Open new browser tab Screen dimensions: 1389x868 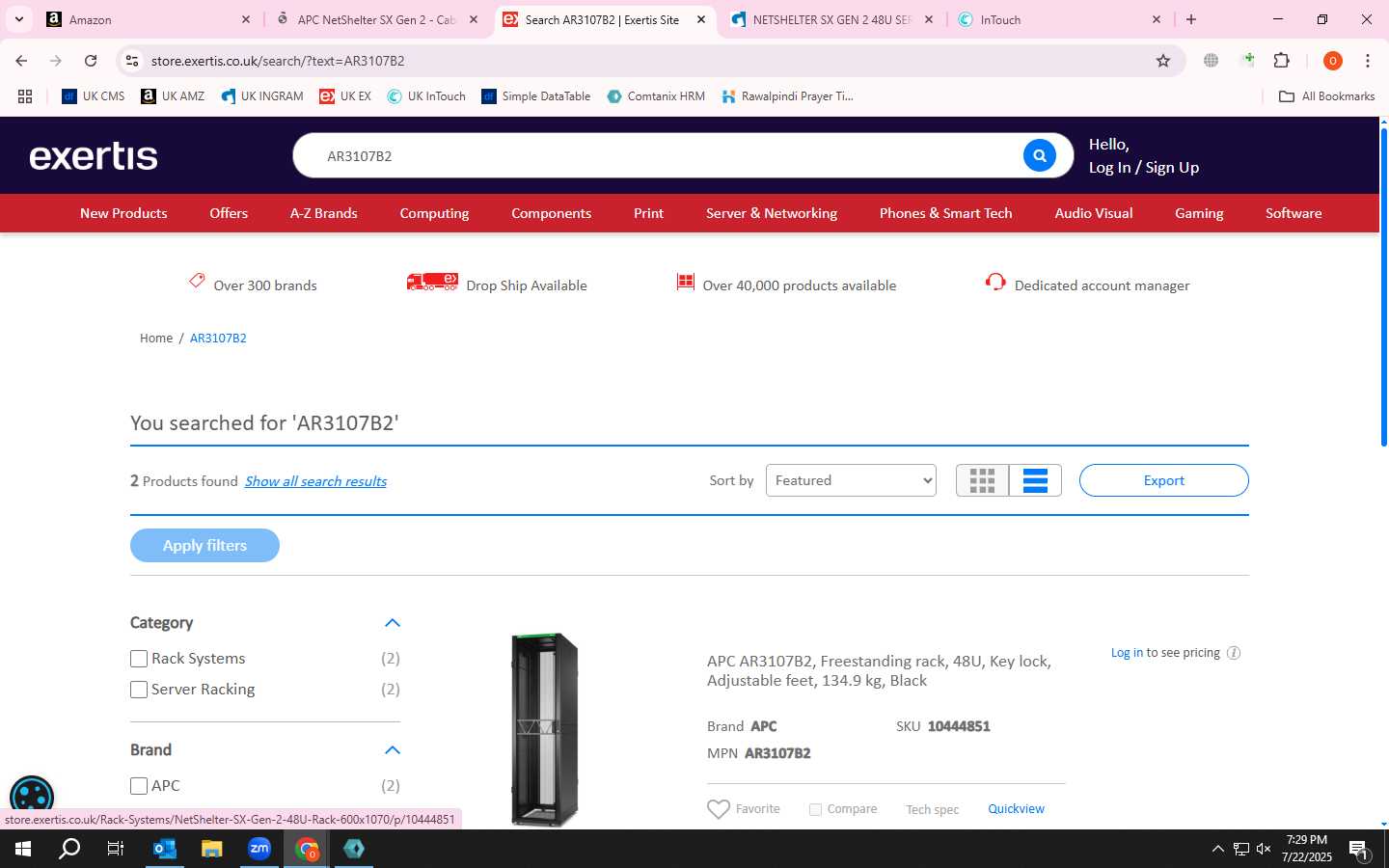pyautogui.click(x=1191, y=19)
